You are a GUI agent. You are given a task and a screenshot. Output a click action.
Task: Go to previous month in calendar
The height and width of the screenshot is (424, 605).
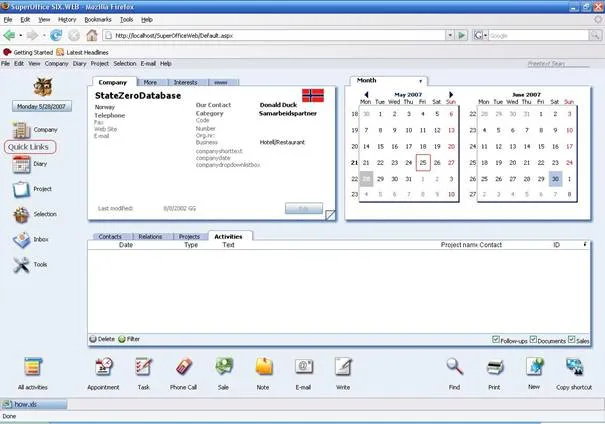pyautogui.click(x=365, y=95)
